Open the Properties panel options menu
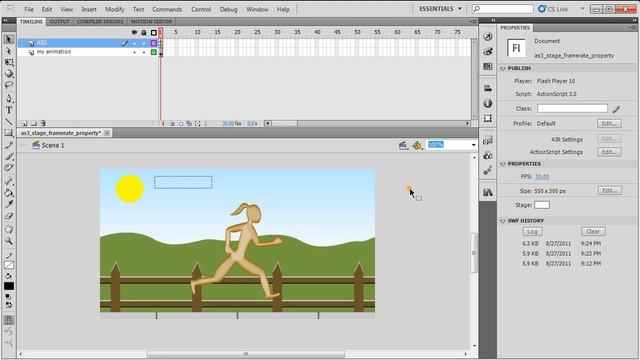Image resolution: width=640 pixels, height=360 pixels. [633, 28]
